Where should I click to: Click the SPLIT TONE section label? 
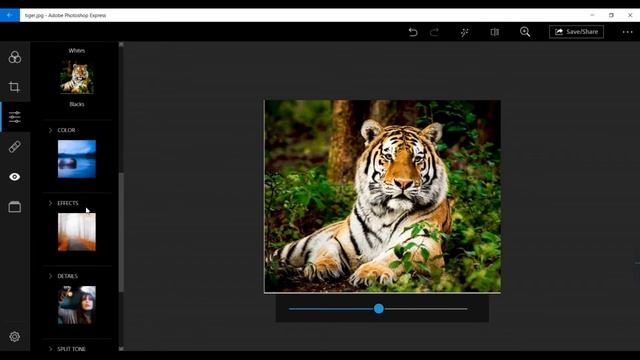[71, 349]
